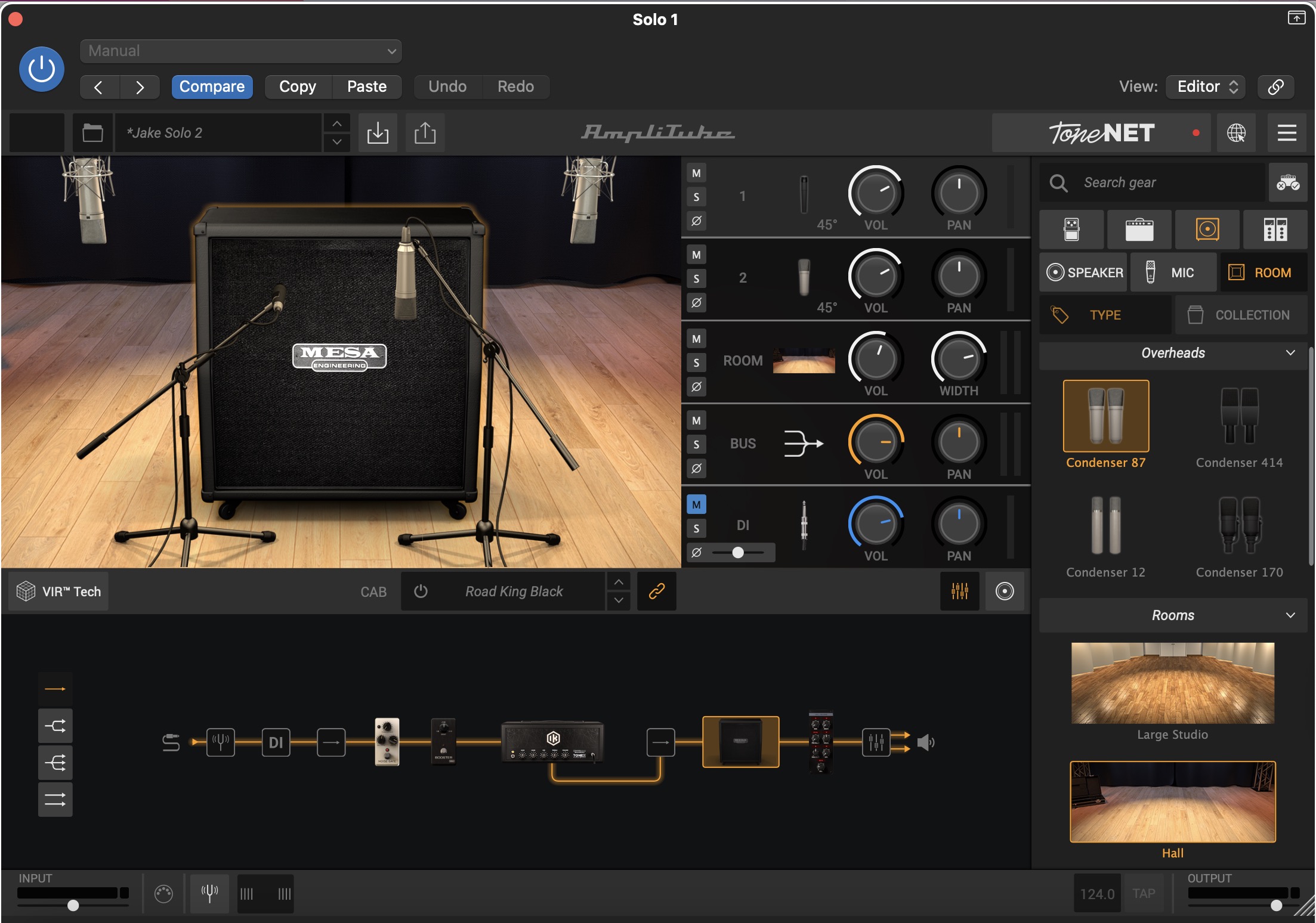Open the Road King Black cab selector
1316x923 pixels.
pos(514,591)
